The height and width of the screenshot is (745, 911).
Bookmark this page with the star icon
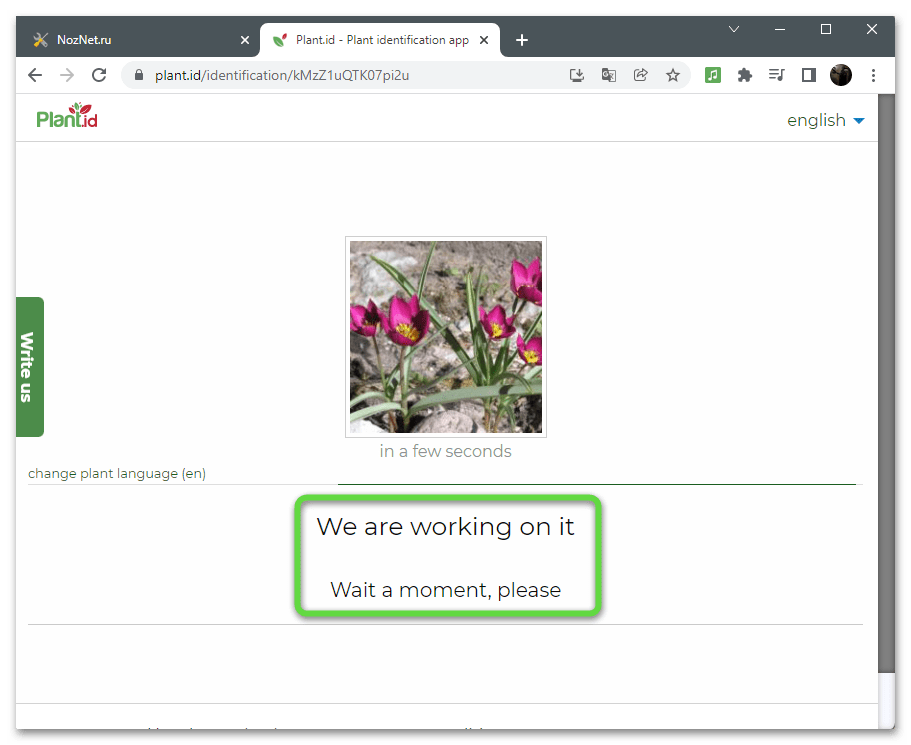673,75
